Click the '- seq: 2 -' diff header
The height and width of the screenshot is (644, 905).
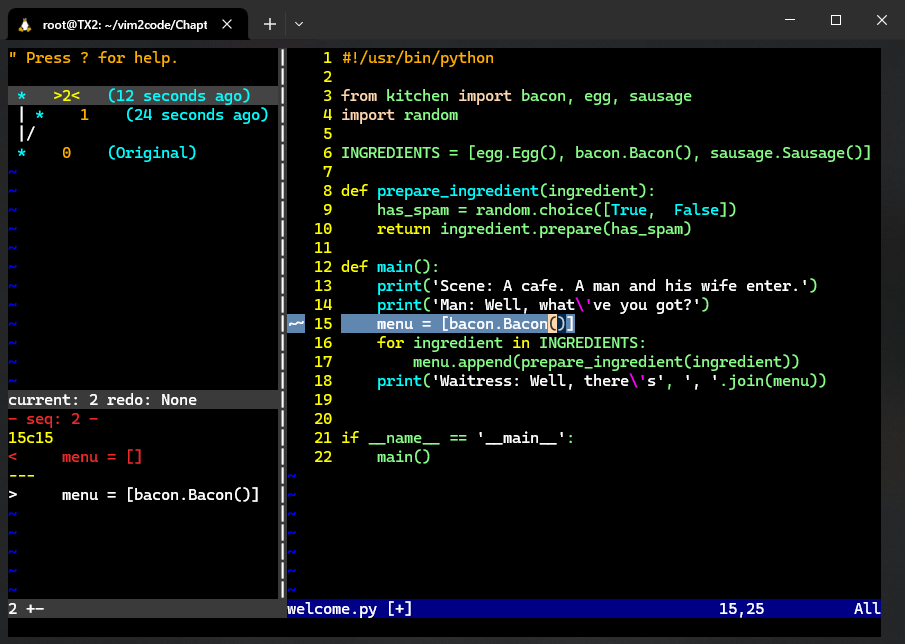coord(53,419)
